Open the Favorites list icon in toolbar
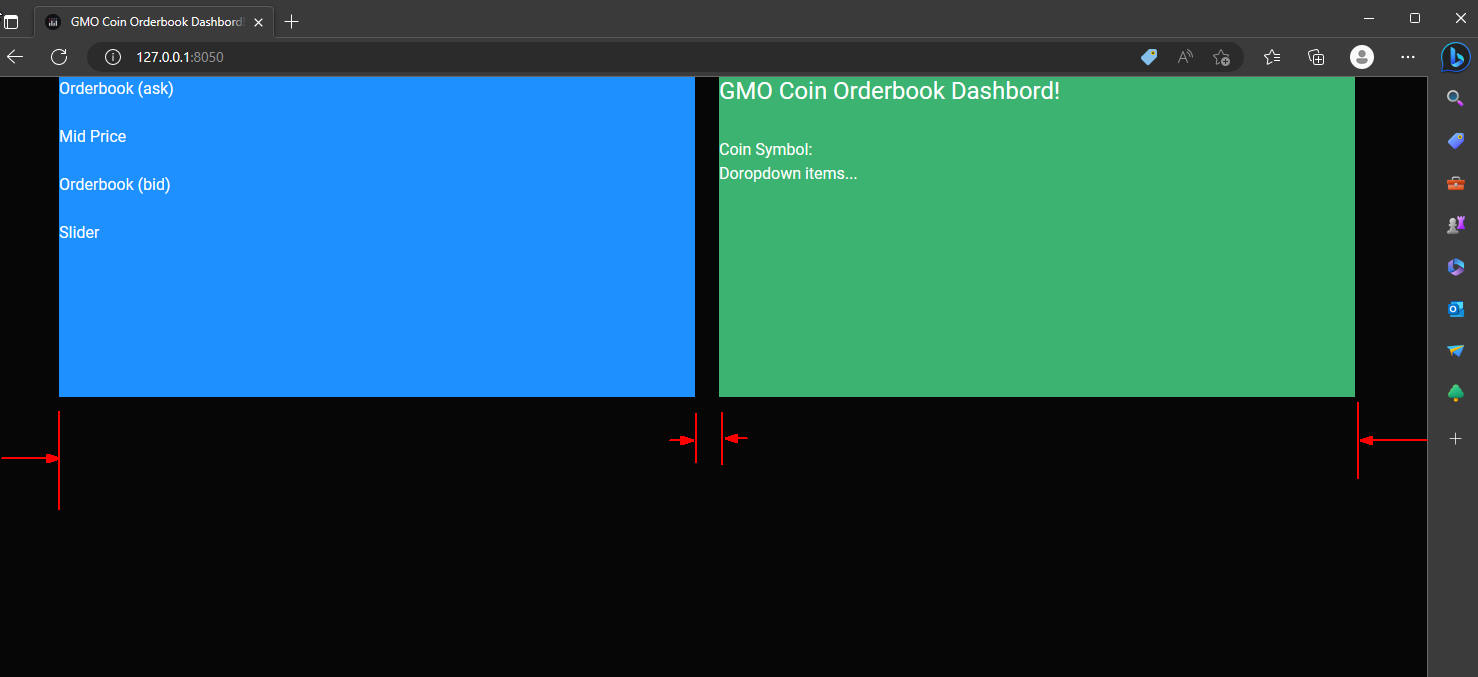Viewport: 1478px width, 677px height. (1272, 57)
